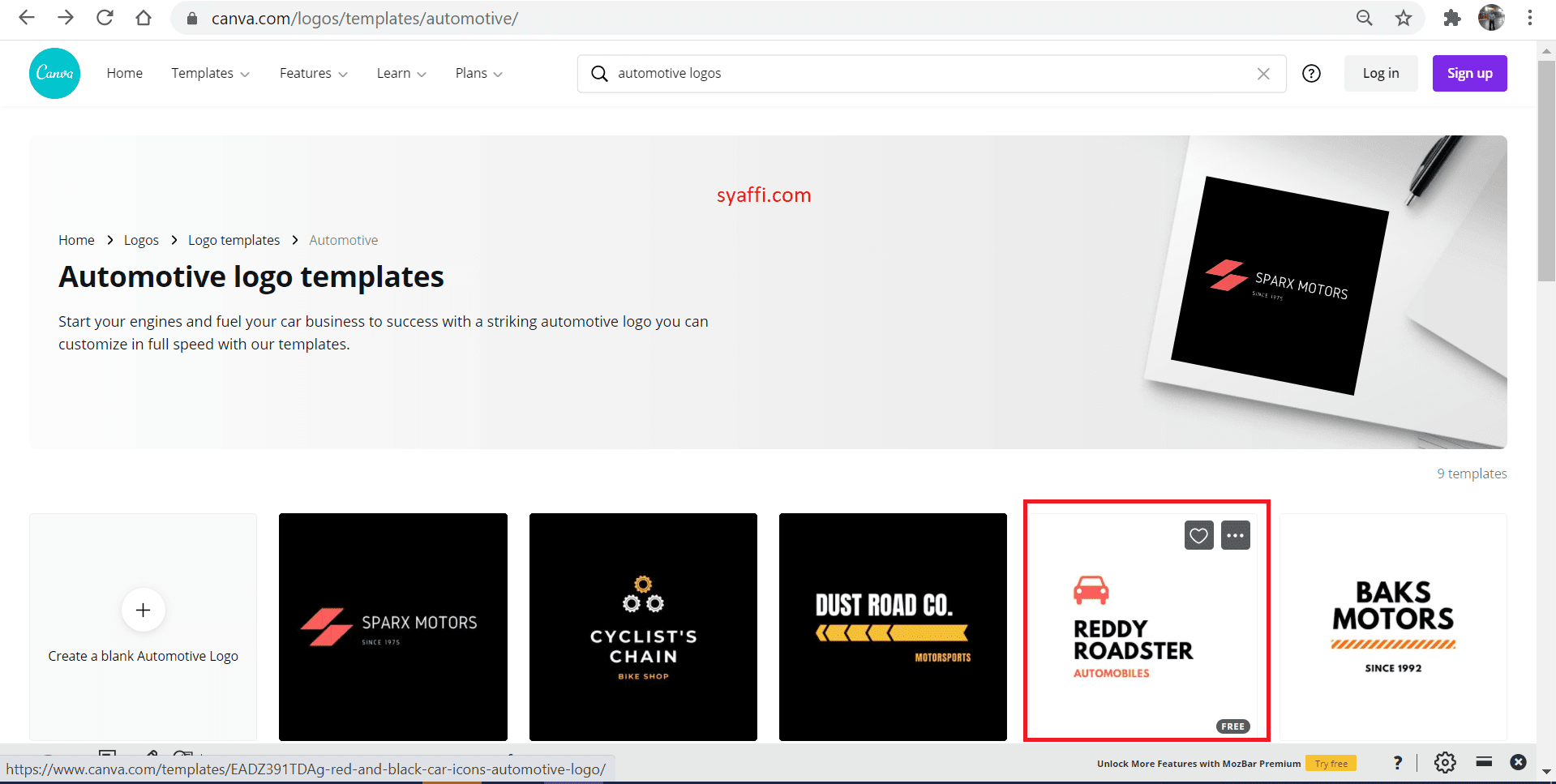The height and width of the screenshot is (784, 1556).
Task: Clear the search field using the X icon
Action: 1262,73
